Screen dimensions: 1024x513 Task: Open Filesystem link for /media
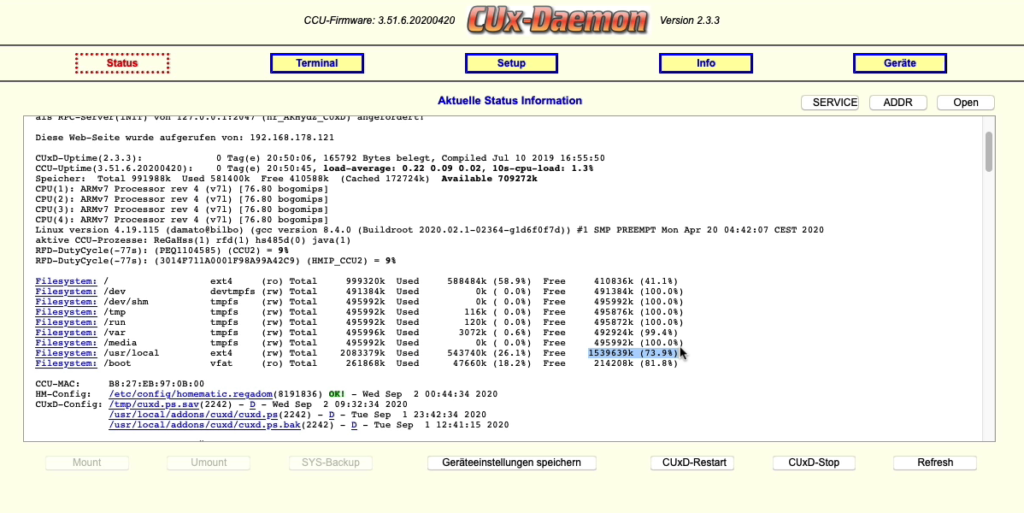[x=66, y=343]
